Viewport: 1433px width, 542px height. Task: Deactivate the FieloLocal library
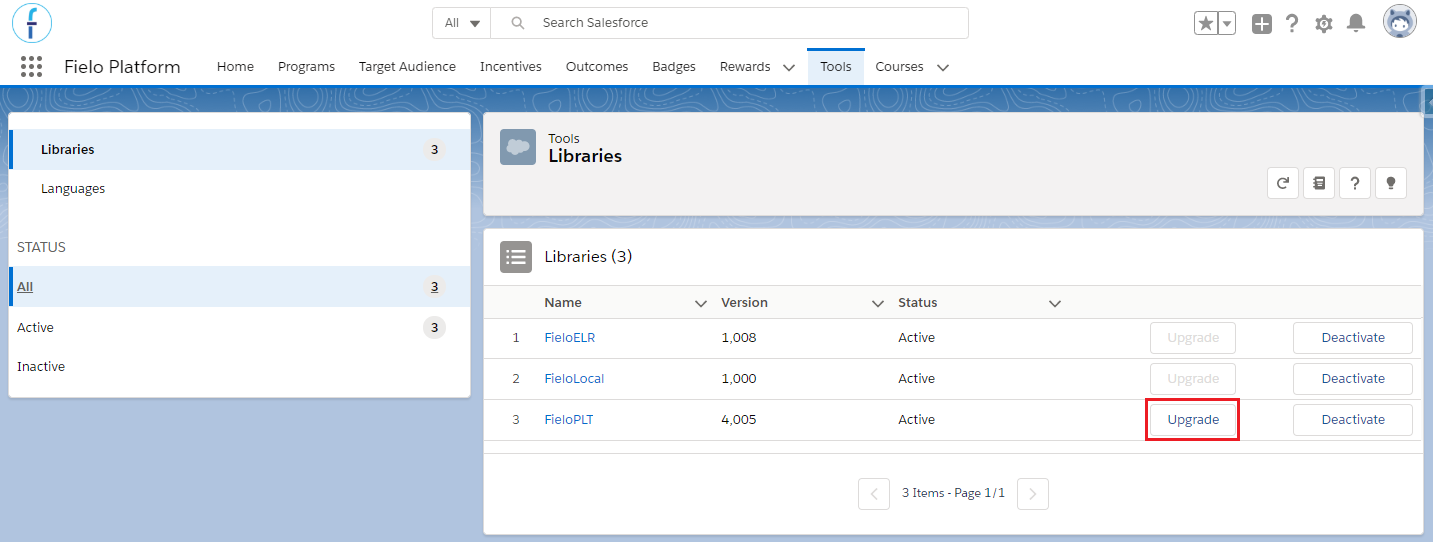1353,379
